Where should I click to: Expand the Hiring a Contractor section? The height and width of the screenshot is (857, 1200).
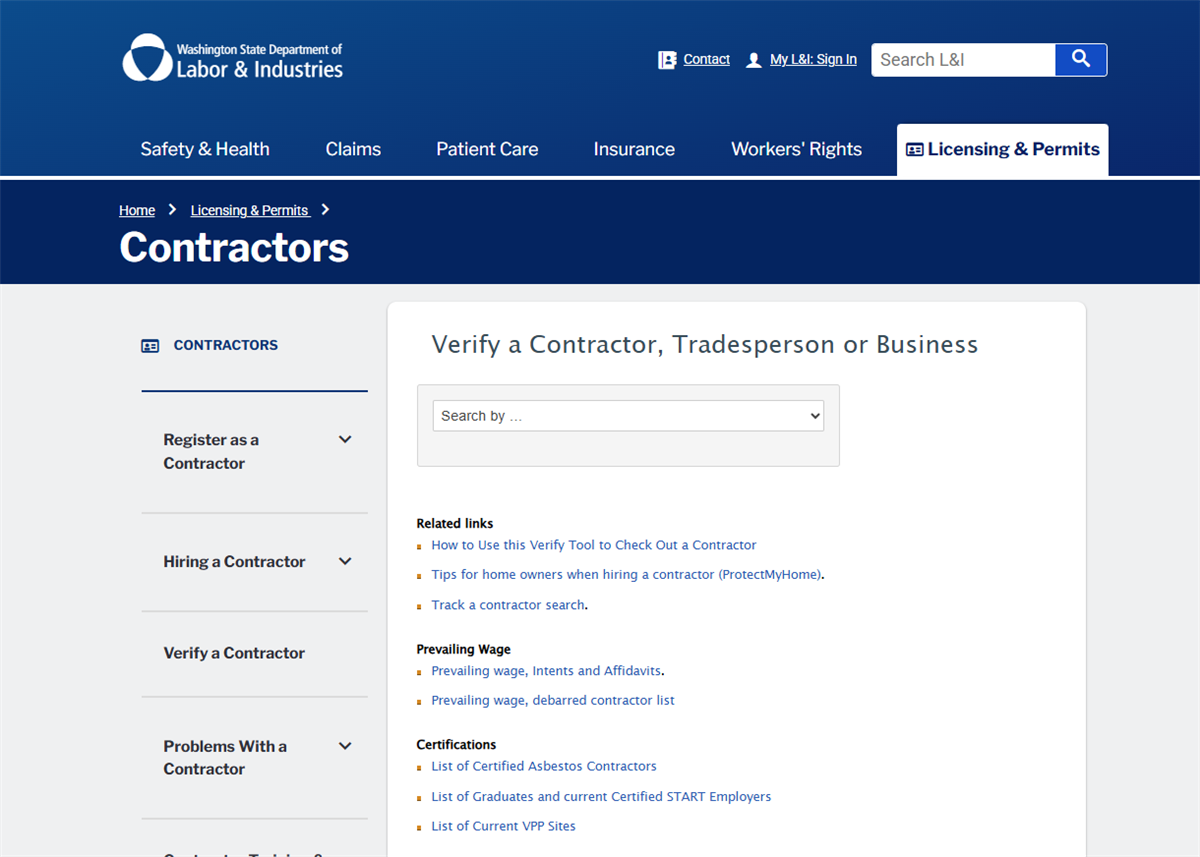(x=344, y=561)
